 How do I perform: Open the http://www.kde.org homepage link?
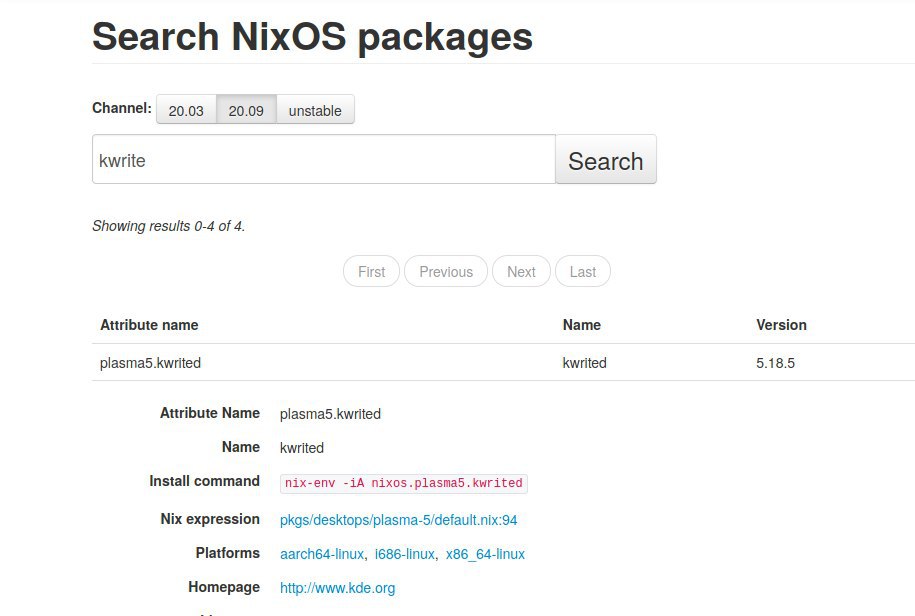click(x=337, y=587)
